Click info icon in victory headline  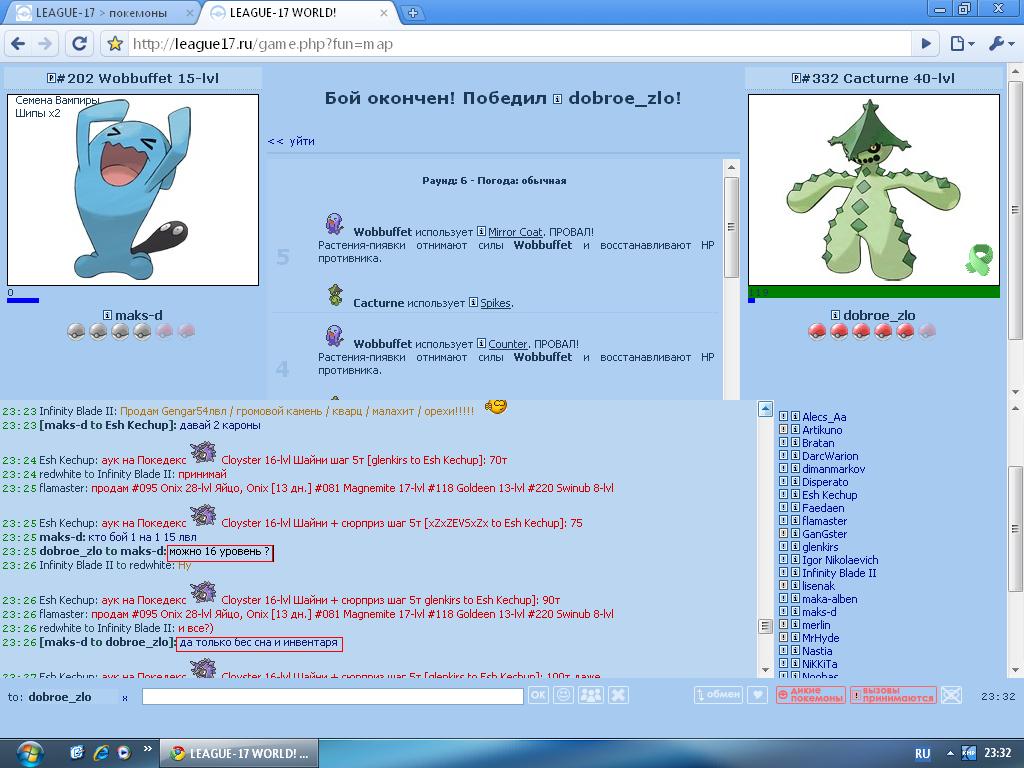(x=558, y=99)
